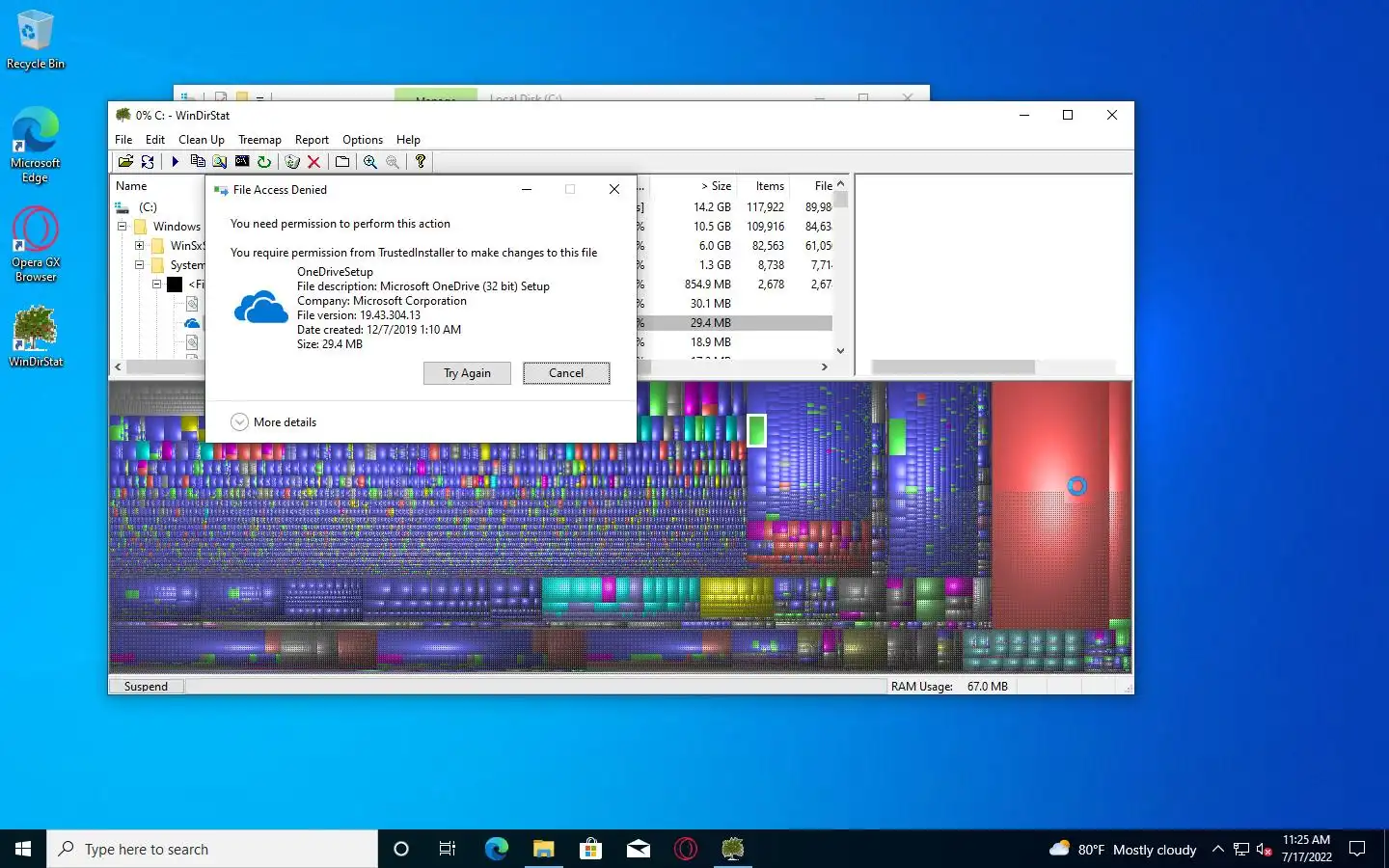
Task: Open the Recycle Bin desktop icon
Action: coord(36,41)
